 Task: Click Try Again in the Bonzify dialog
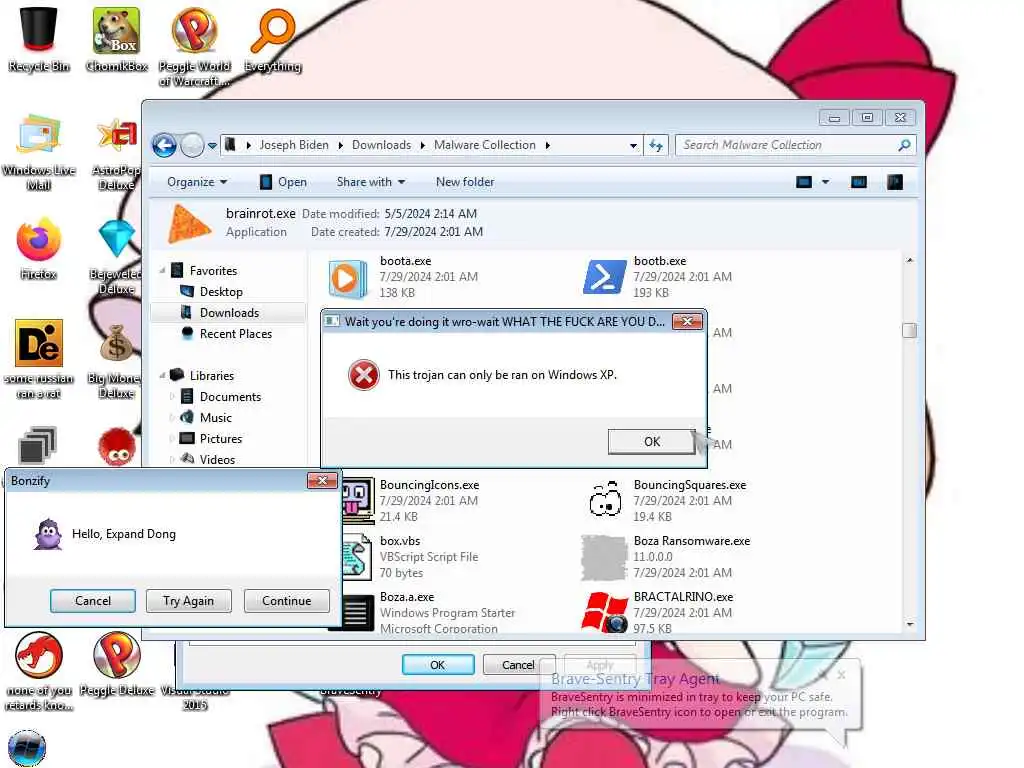(x=188, y=601)
